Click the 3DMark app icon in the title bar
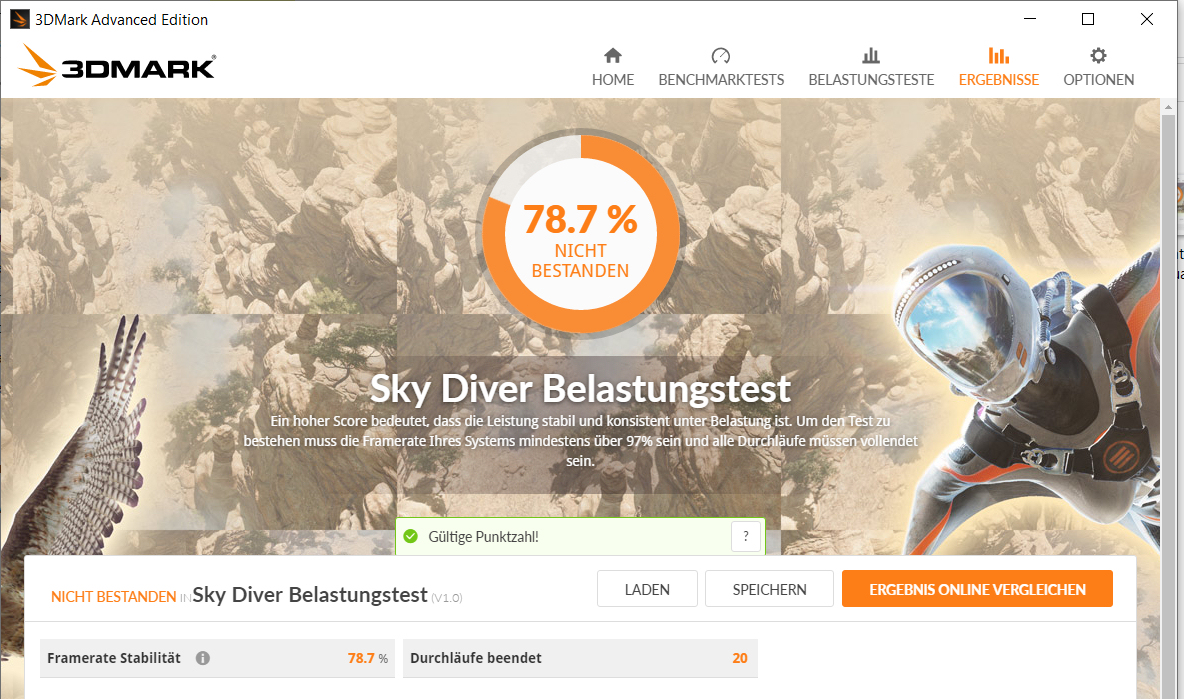1184x699 pixels. coord(20,19)
